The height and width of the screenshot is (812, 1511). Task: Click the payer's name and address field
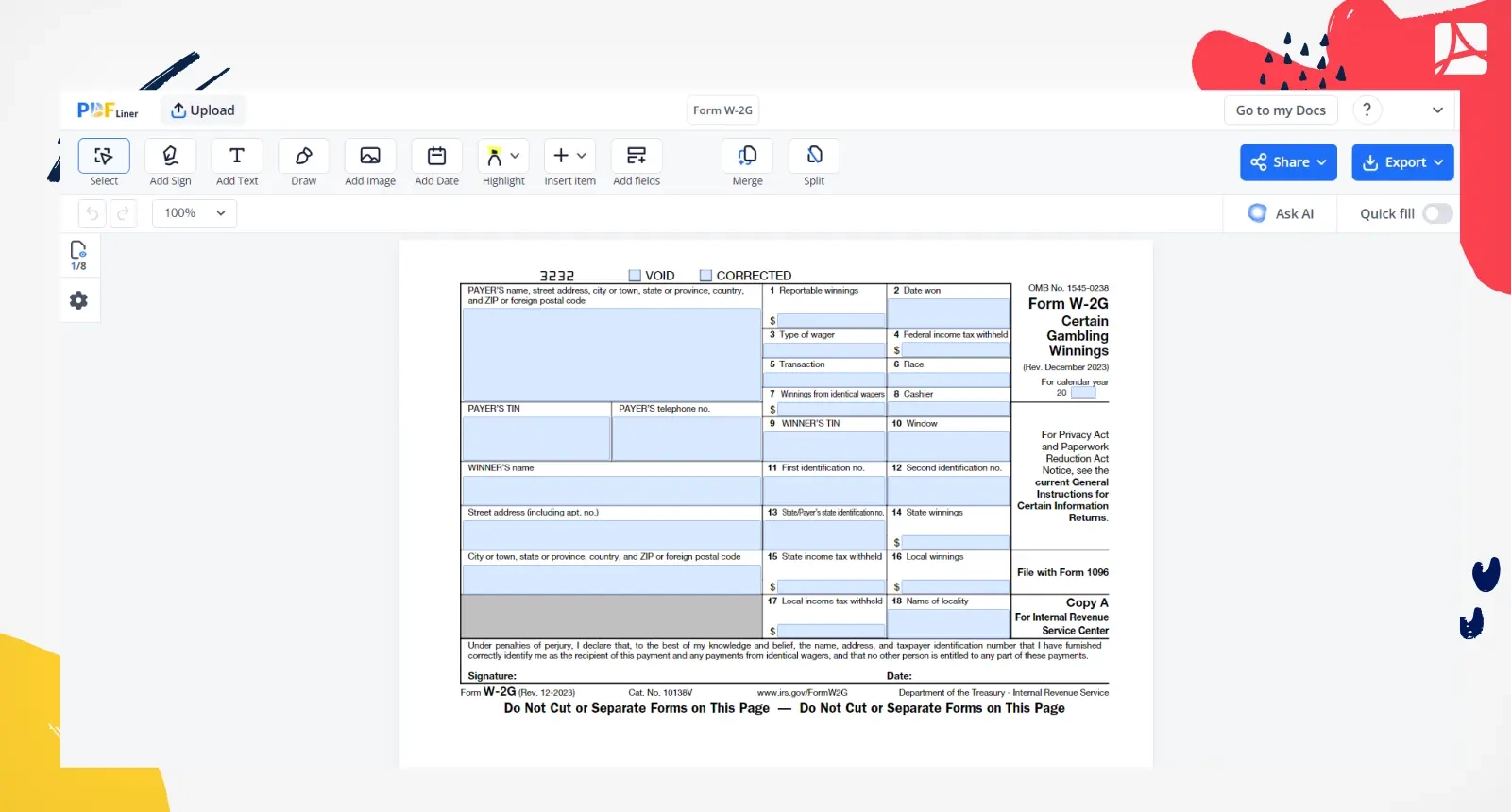pyautogui.click(x=611, y=354)
